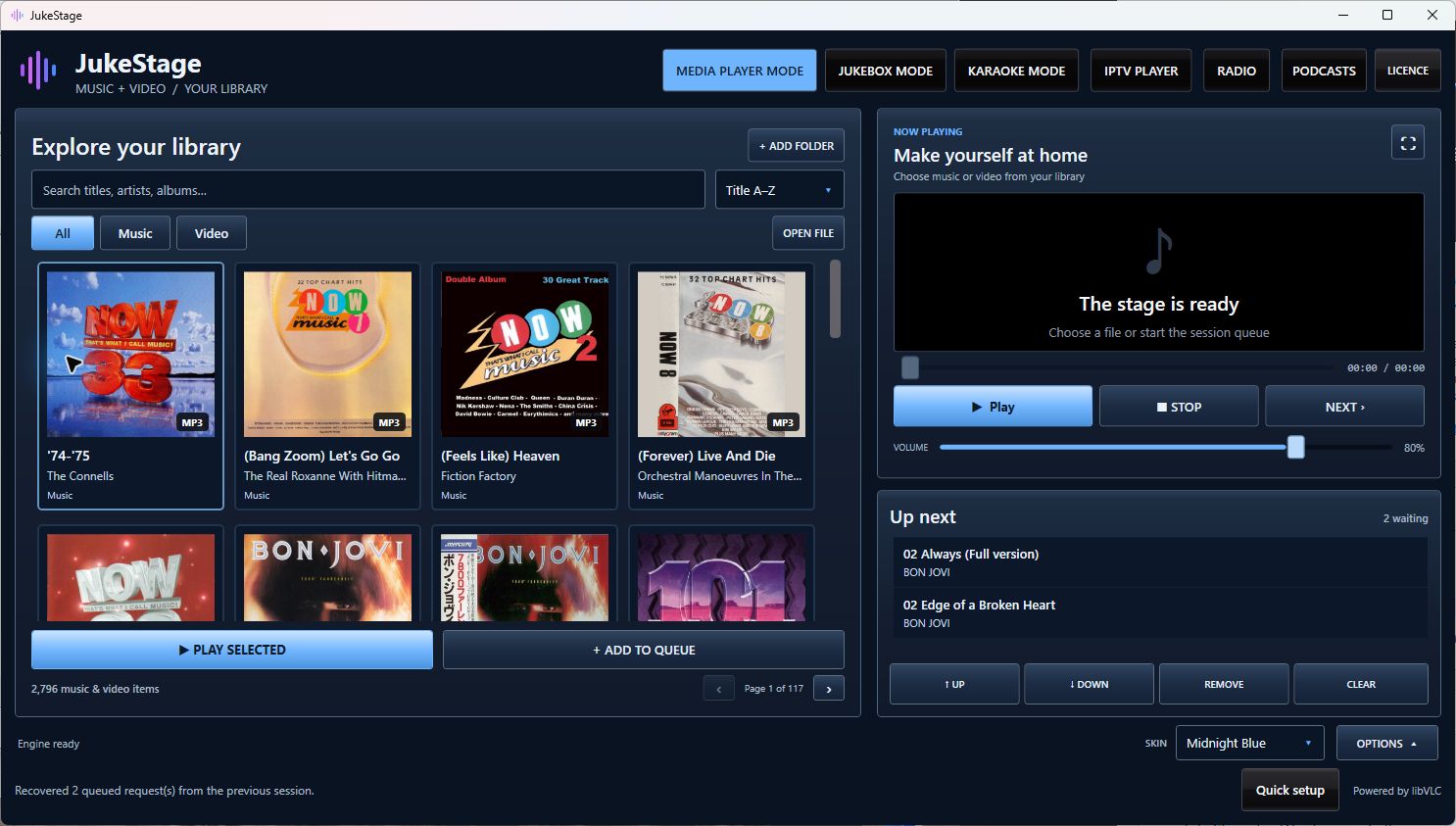Image resolution: width=1456 pixels, height=826 pixels.
Task: Select '02 Edge of a Broken Heart' in queue
Action: (1160, 613)
